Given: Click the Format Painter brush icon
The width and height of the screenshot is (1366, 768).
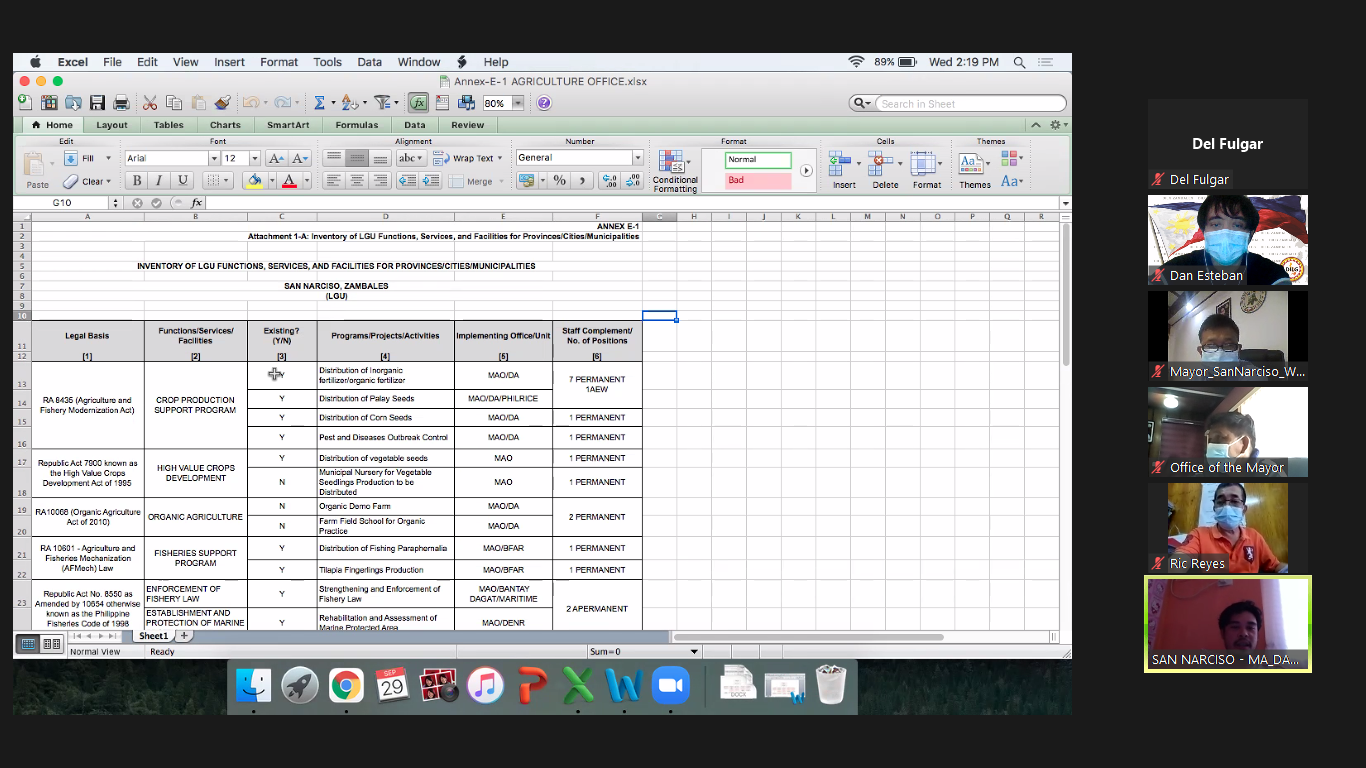Looking at the screenshot, I should [x=222, y=103].
